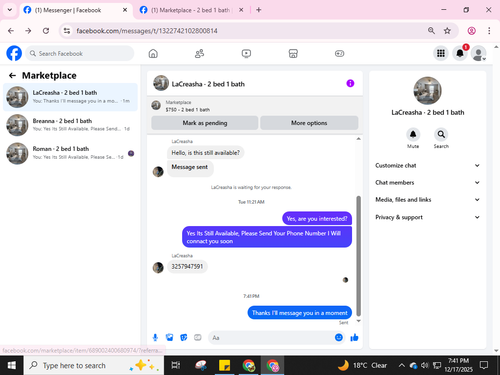Open the purple conversation information icon
This screenshot has height=375, width=500.
tap(350, 83)
